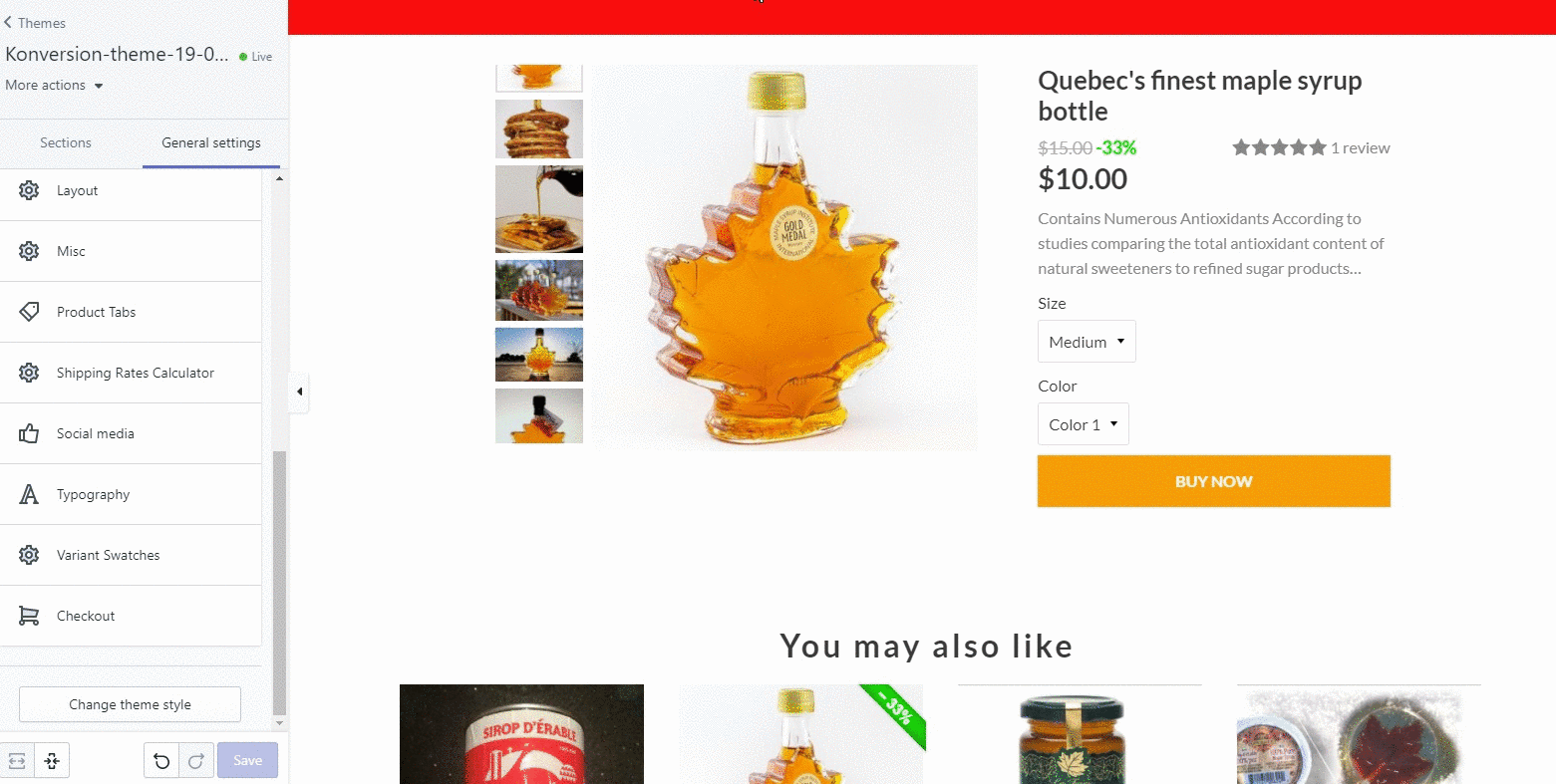Click the five-star review rating

click(1279, 147)
